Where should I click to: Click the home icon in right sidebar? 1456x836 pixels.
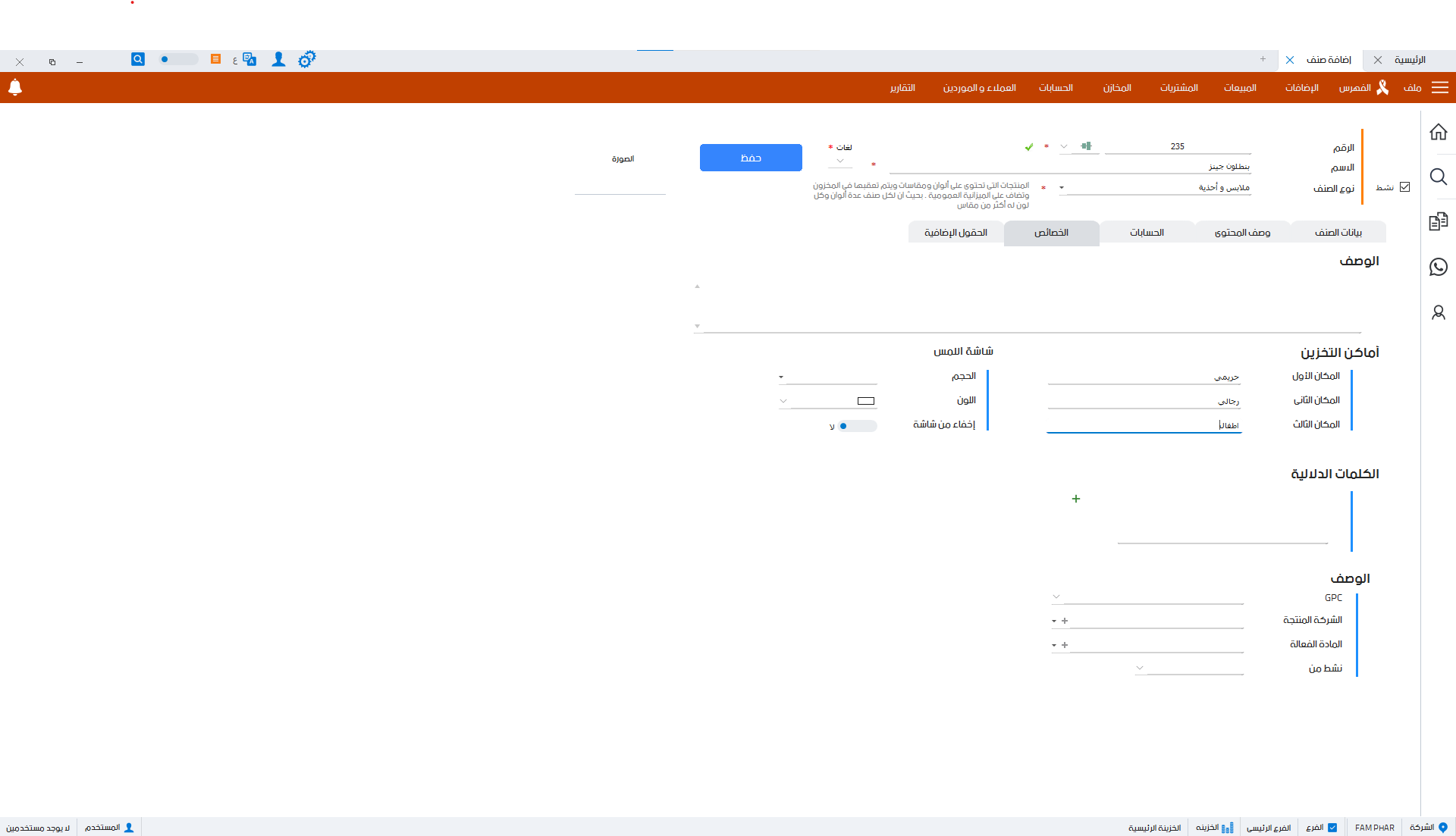(x=1438, y=132)
